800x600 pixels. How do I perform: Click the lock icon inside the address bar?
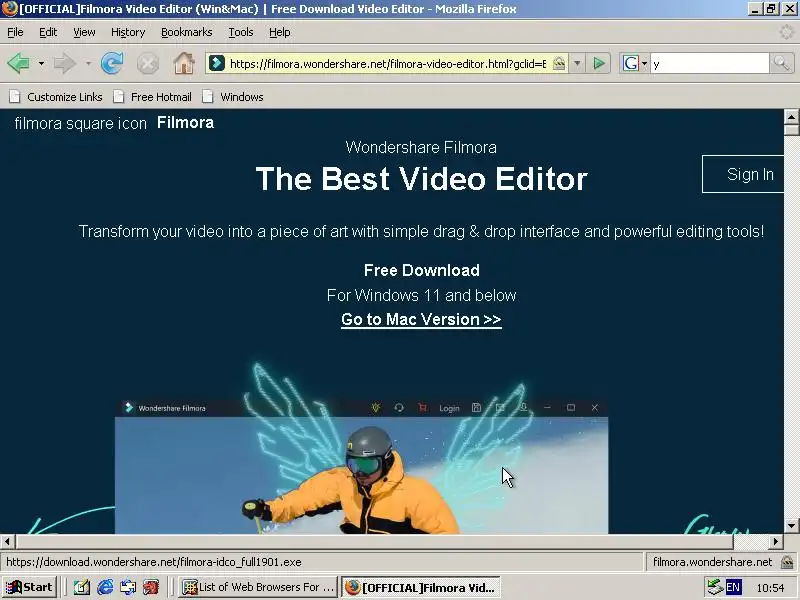(559, 63)
